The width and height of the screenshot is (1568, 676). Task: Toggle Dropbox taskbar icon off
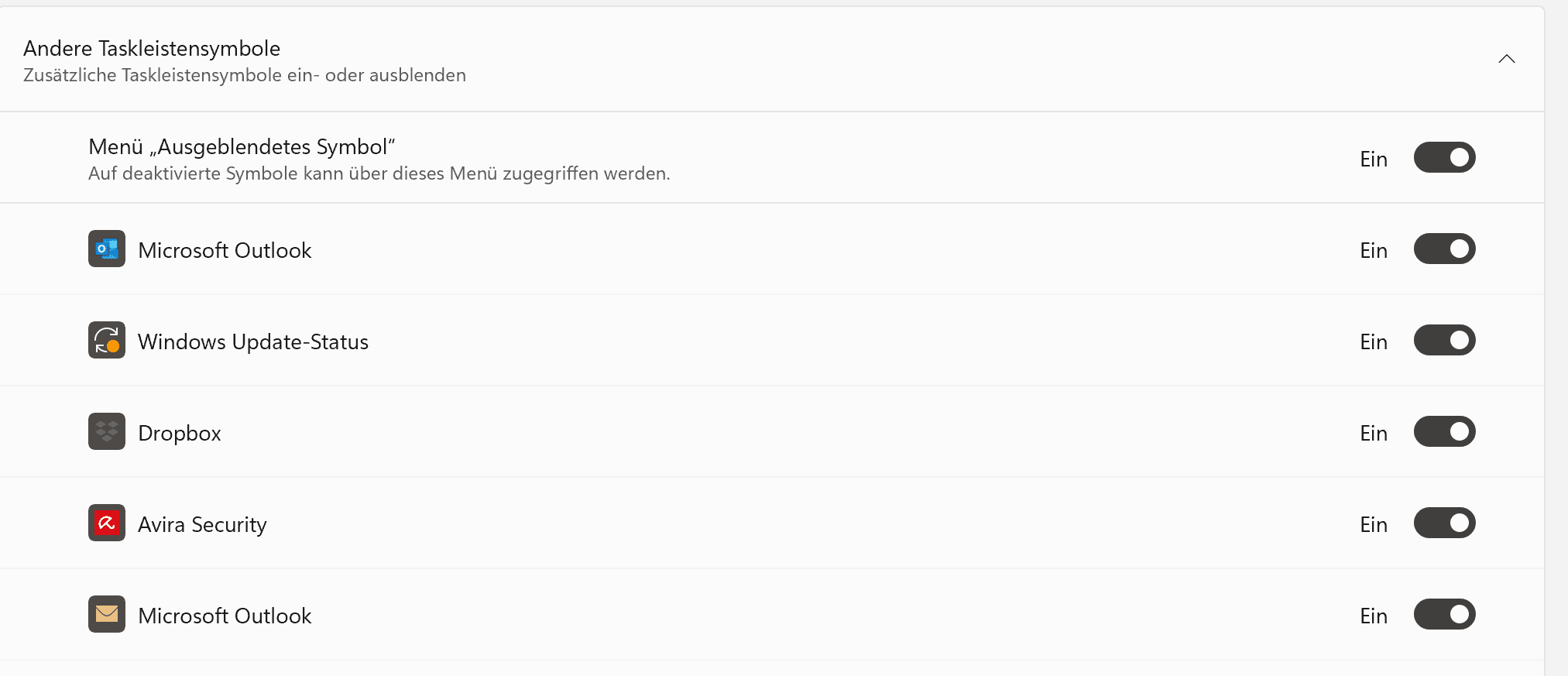(x=1444, y=432)
